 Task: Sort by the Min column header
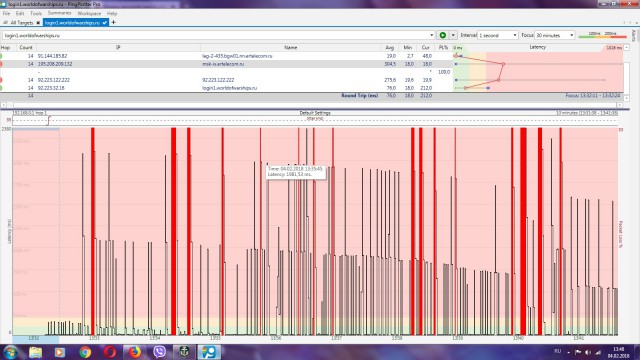[407, 48]
